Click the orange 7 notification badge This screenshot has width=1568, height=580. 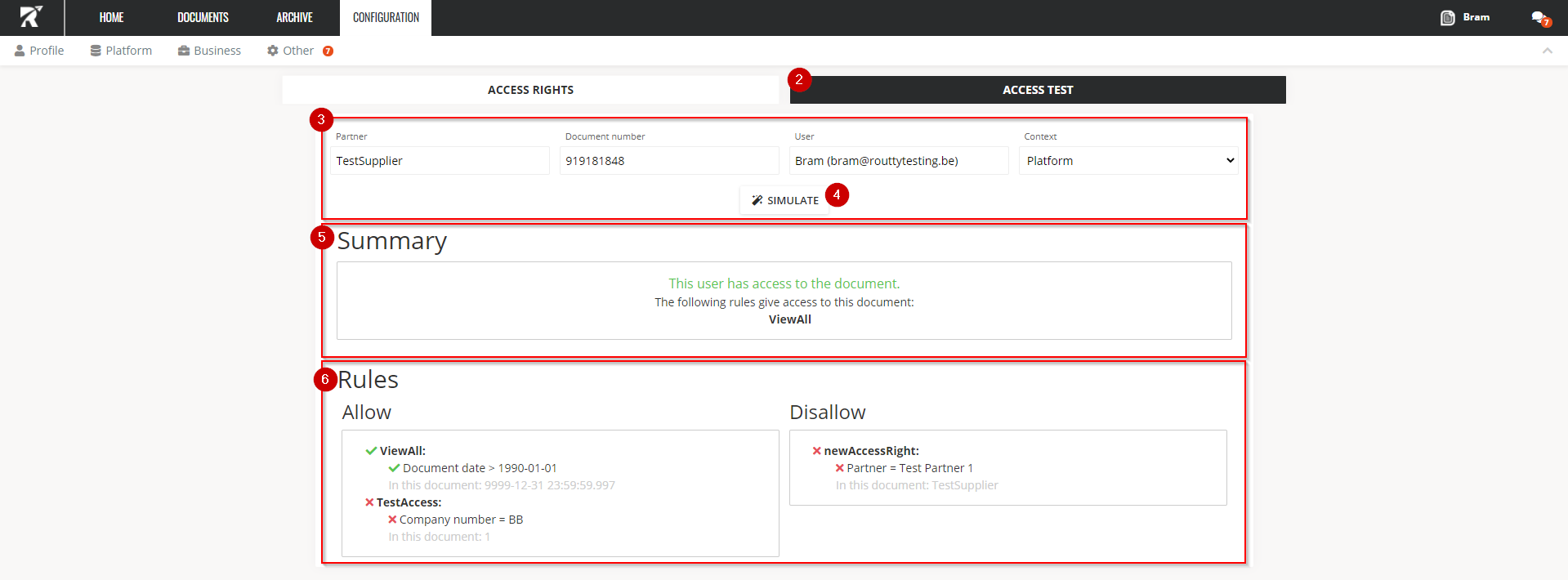pos(328,51)
